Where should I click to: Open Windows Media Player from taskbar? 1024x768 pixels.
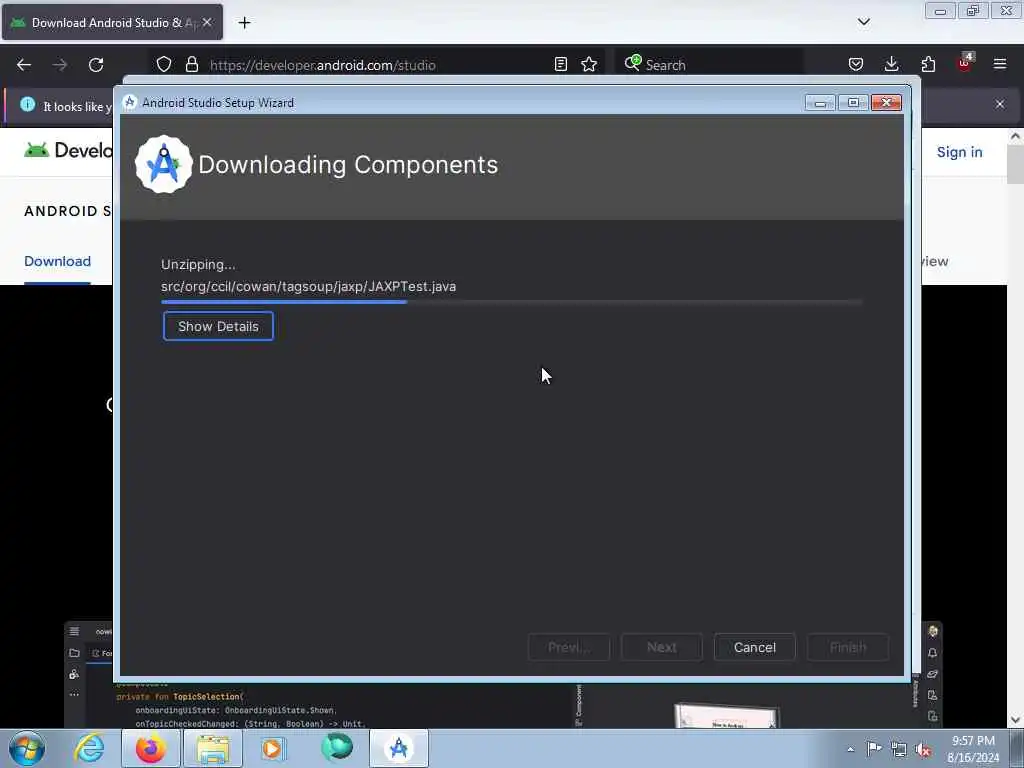click(274, 748)
